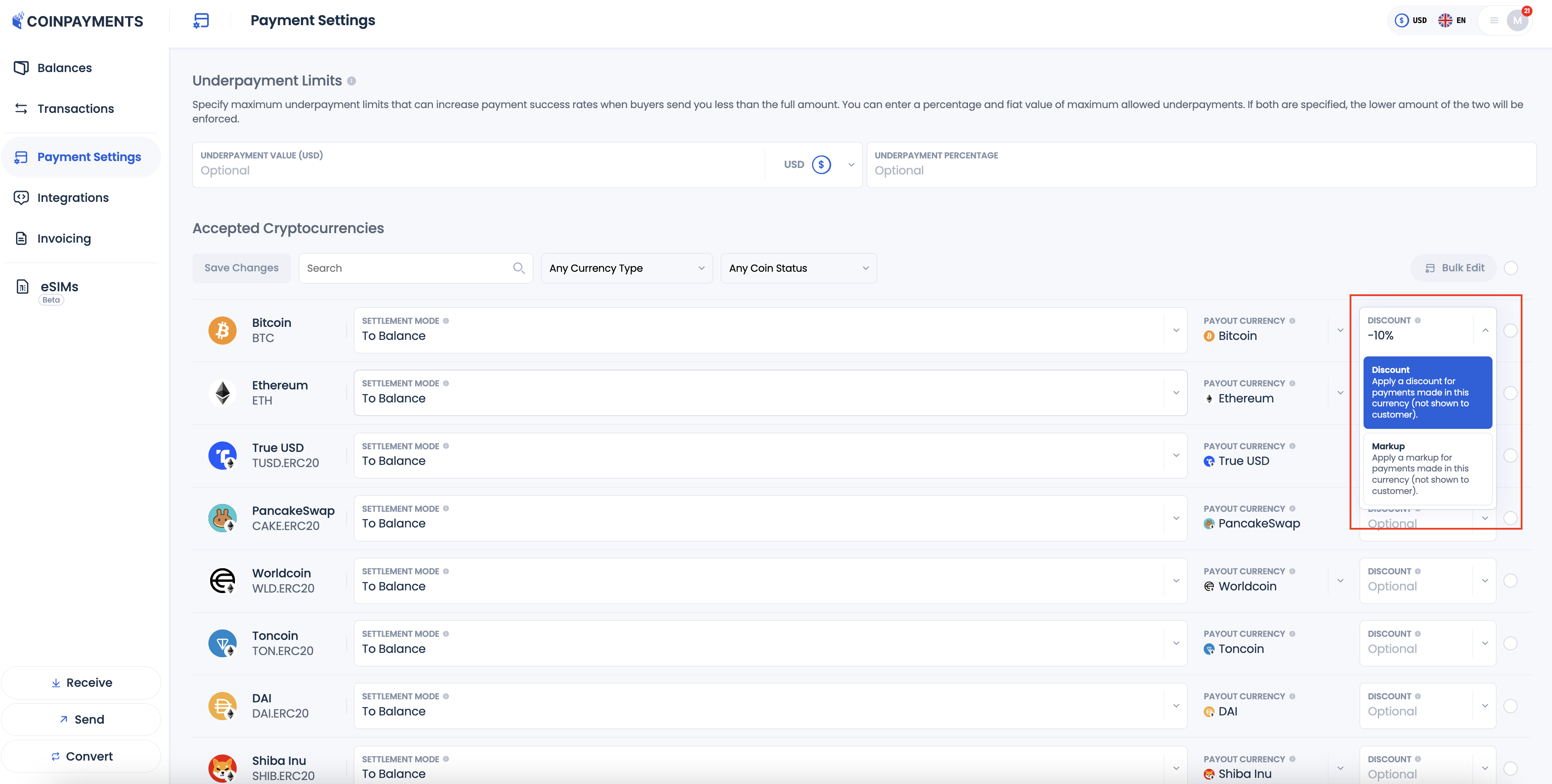1552x784 pixels.
Task: Choose the Markup option in dropdown
Action: coord(1427,468)
